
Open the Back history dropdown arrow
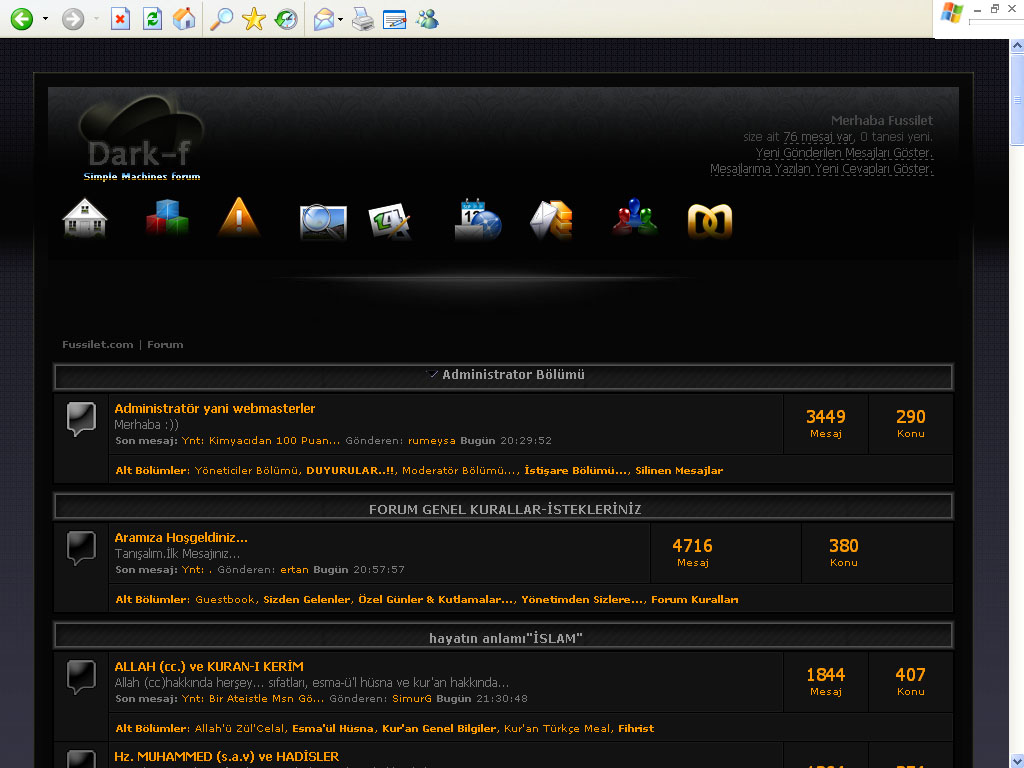pos(45,18)
